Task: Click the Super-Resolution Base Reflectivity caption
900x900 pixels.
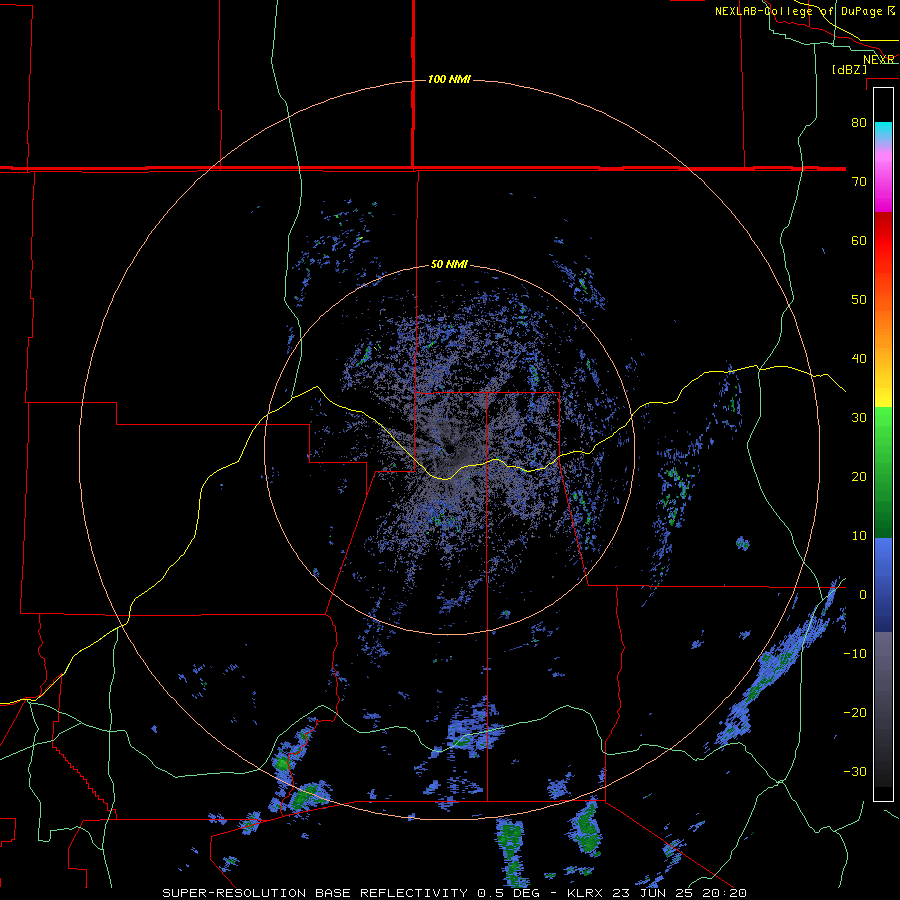Action: [454, 893]
